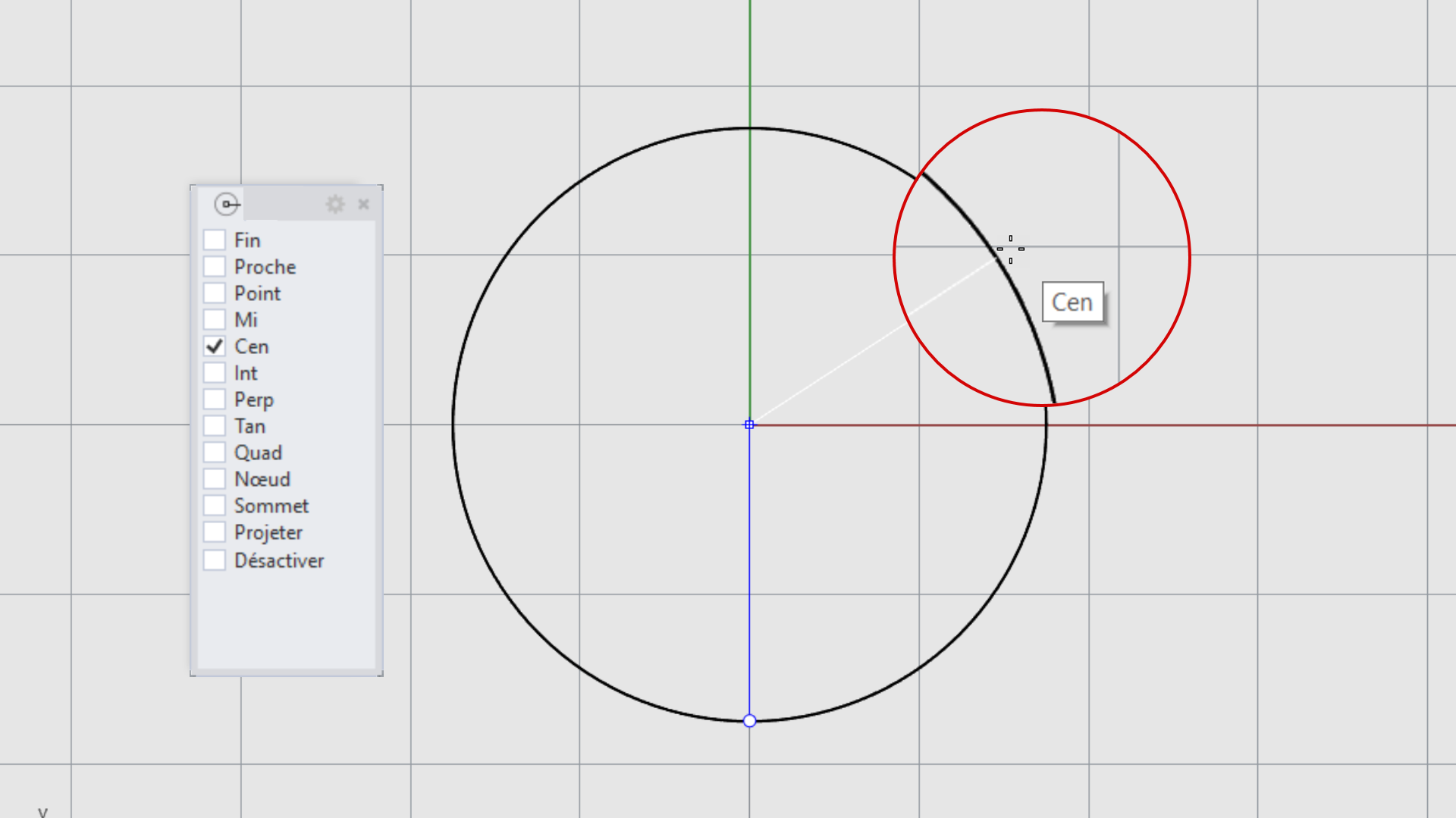Check the Quad snap option
1456x818 pixels.
(x=215, y=453)
